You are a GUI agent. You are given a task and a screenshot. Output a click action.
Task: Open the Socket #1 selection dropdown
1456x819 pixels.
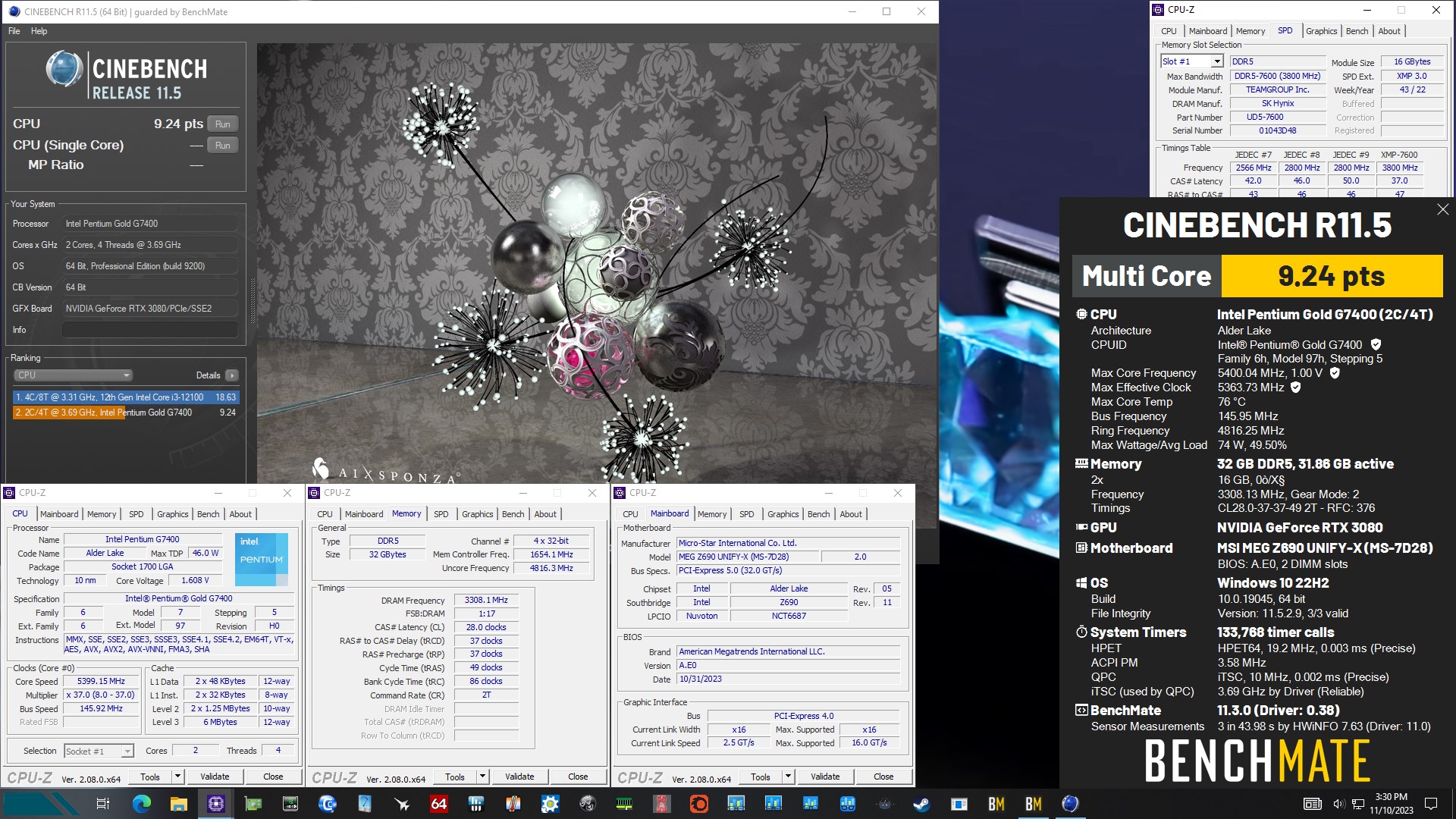[127, 752]
